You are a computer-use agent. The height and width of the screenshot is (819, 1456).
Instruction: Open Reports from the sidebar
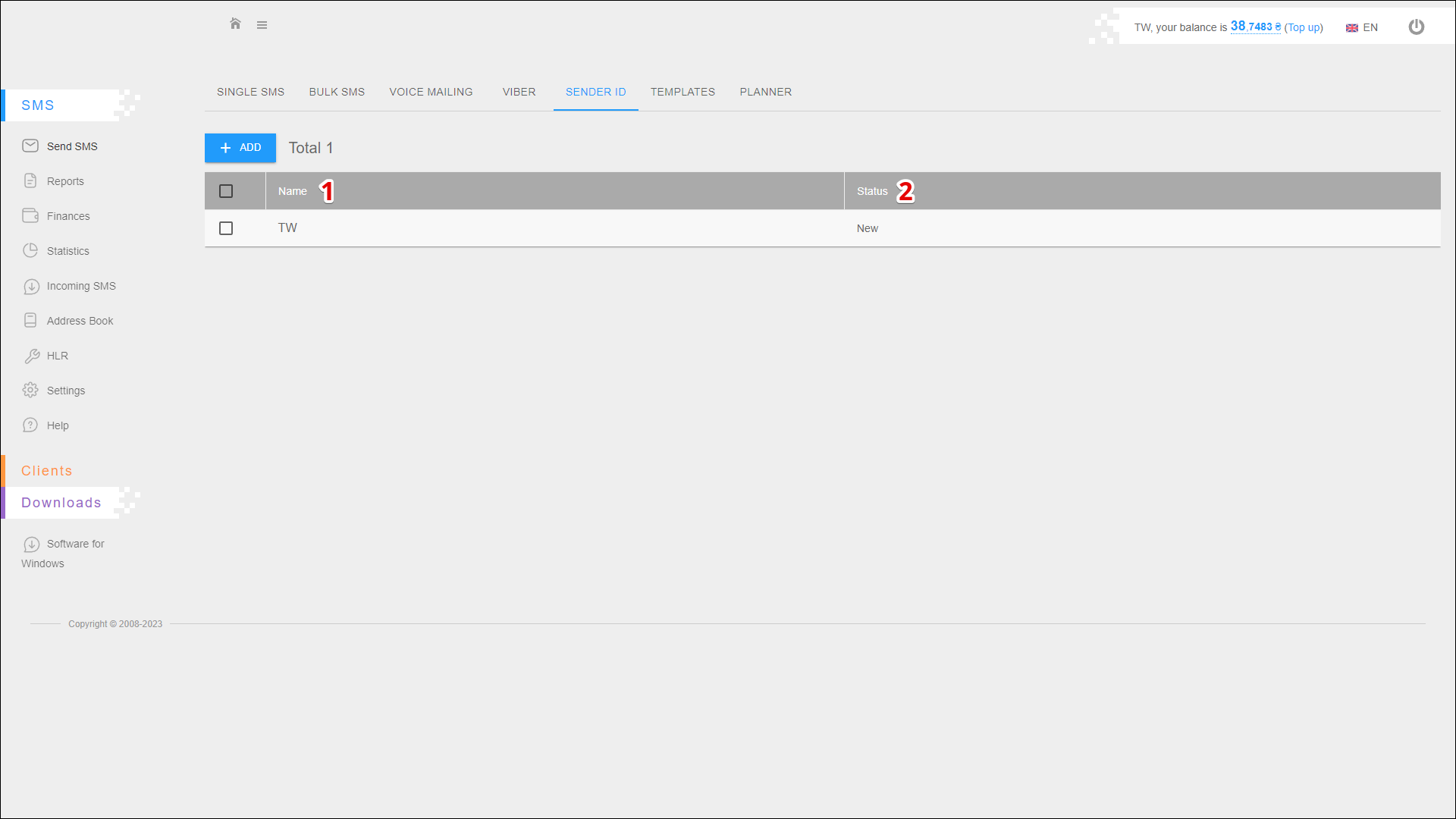click(65, 181)
